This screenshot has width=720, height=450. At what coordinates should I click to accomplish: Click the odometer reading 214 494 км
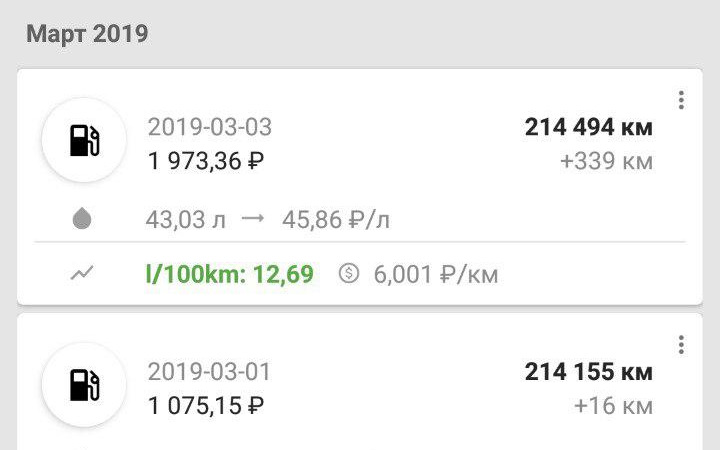pos(588,127)
